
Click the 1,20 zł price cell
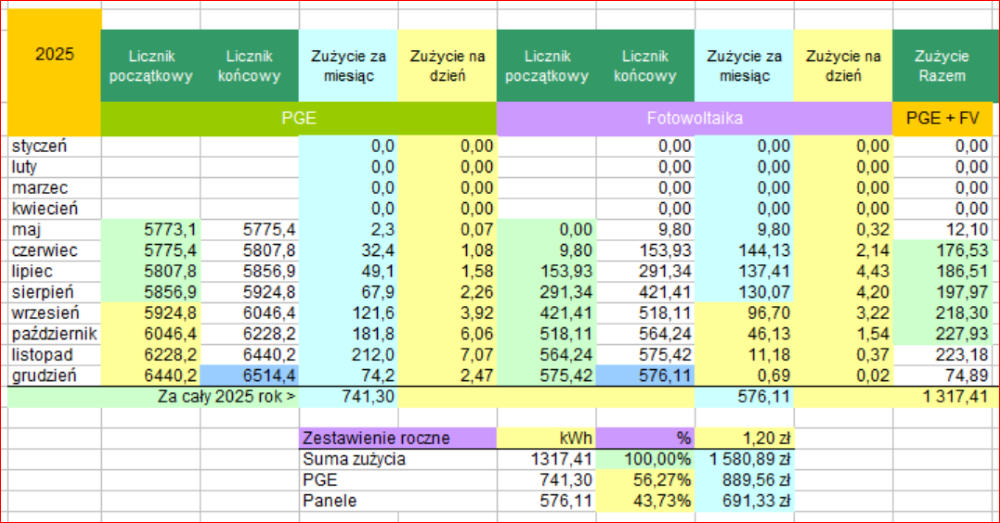click(x=743, y=438)
